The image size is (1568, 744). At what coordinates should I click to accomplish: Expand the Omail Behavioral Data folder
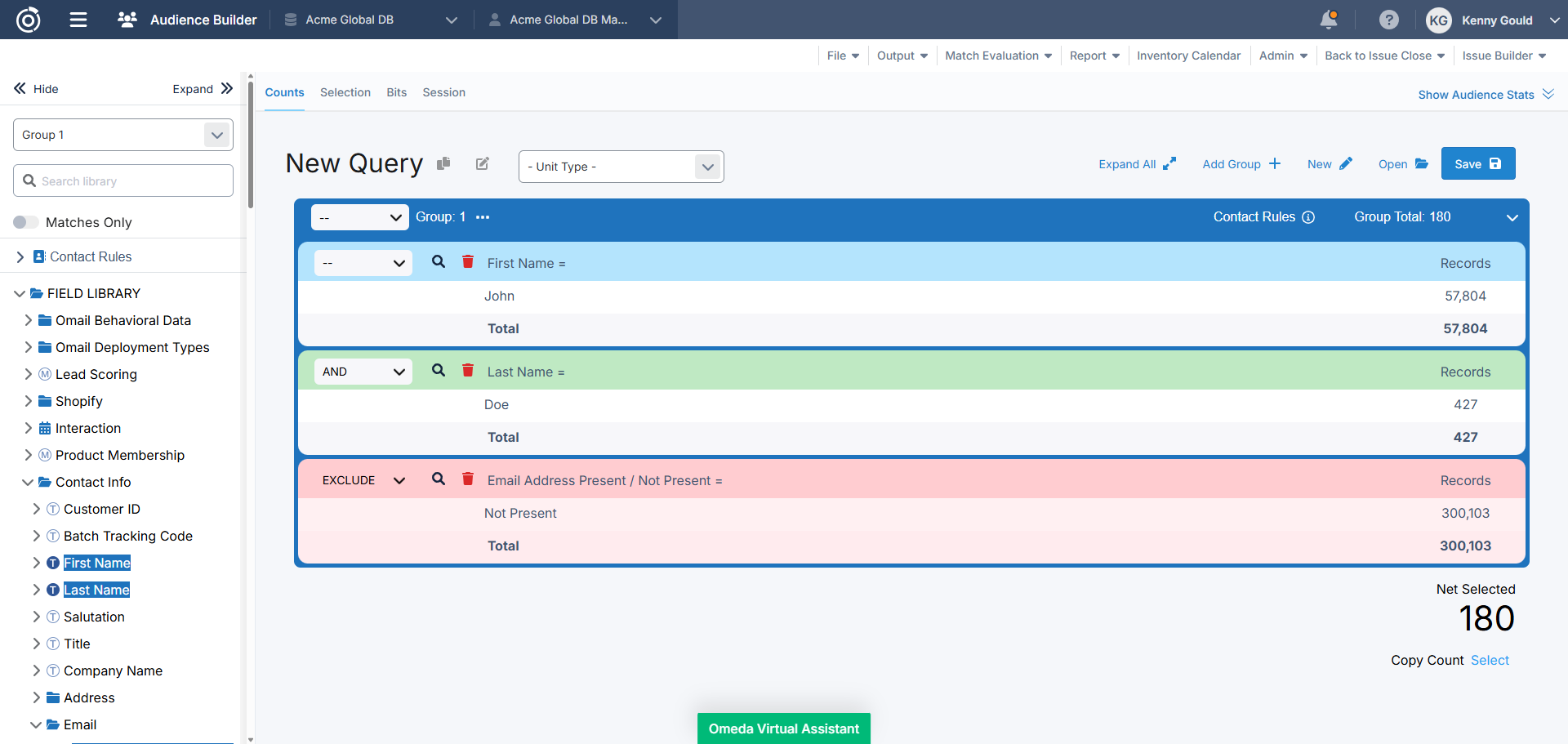pos(29,320)
